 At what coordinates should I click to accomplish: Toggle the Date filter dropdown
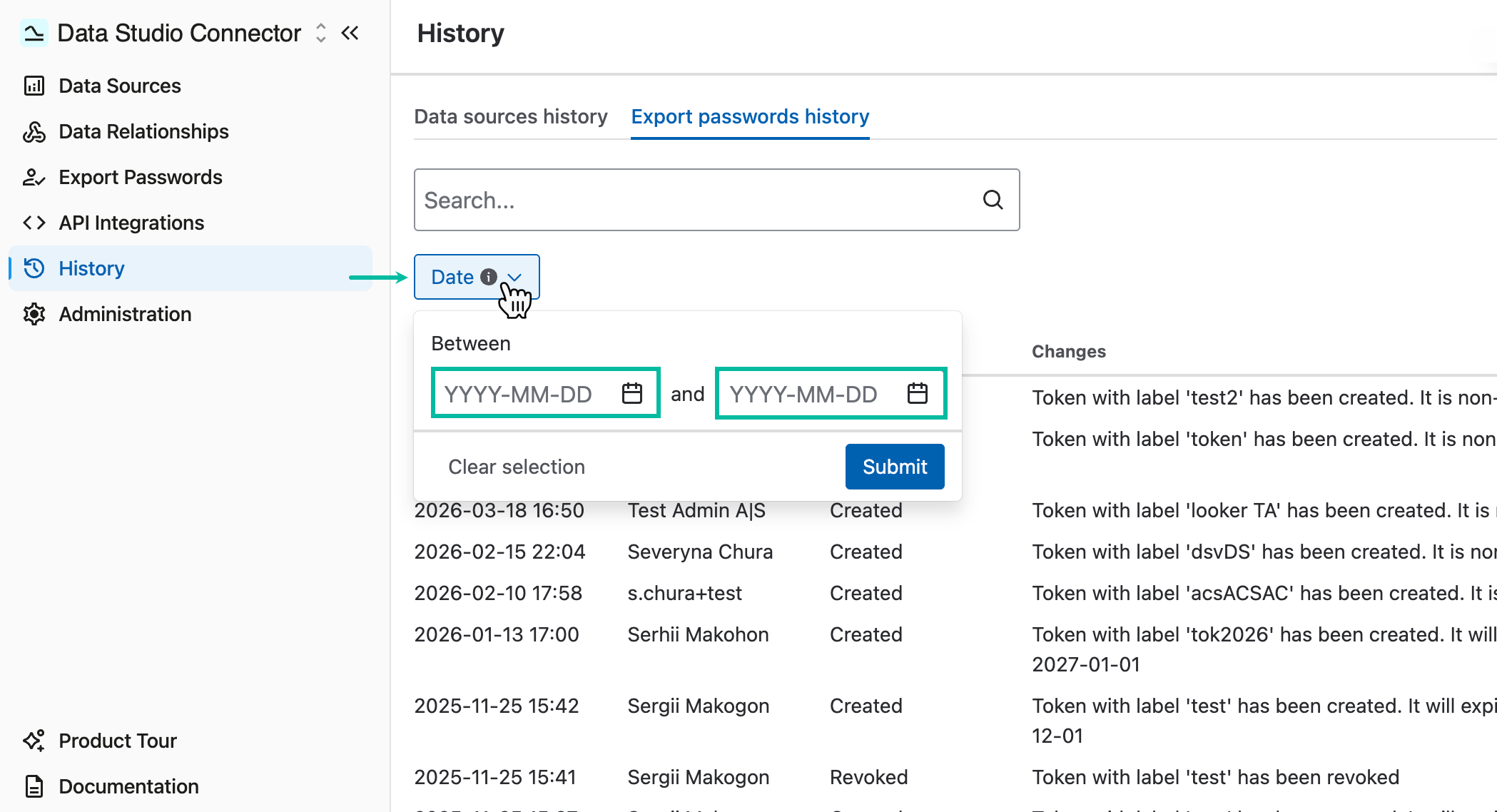point(477,277)
